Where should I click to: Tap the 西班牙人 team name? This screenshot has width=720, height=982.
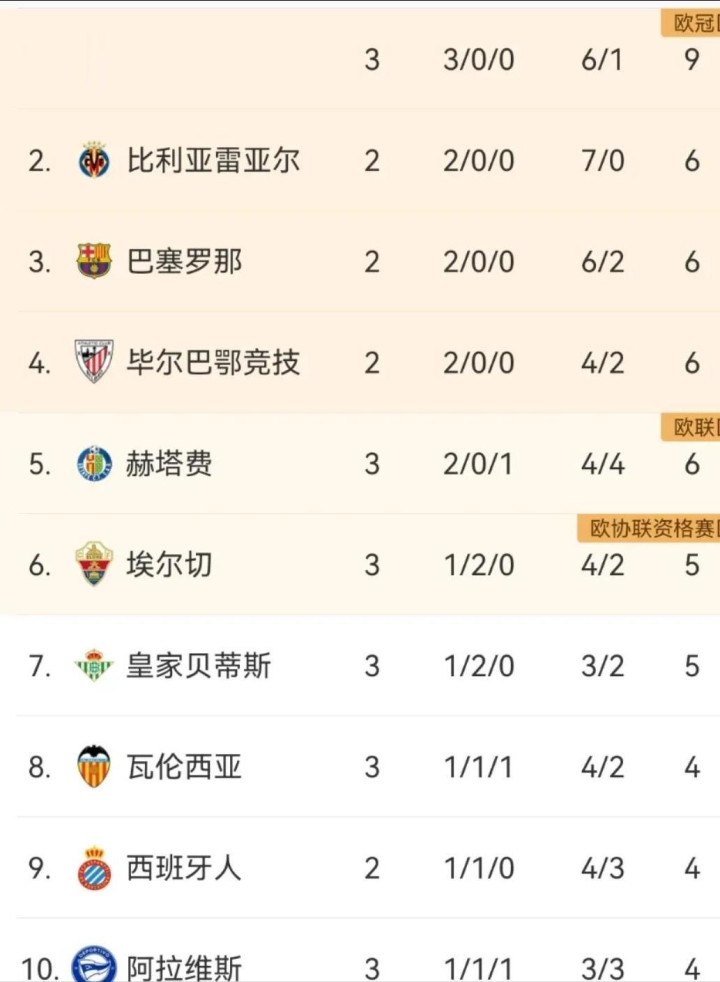pos(184,868)
